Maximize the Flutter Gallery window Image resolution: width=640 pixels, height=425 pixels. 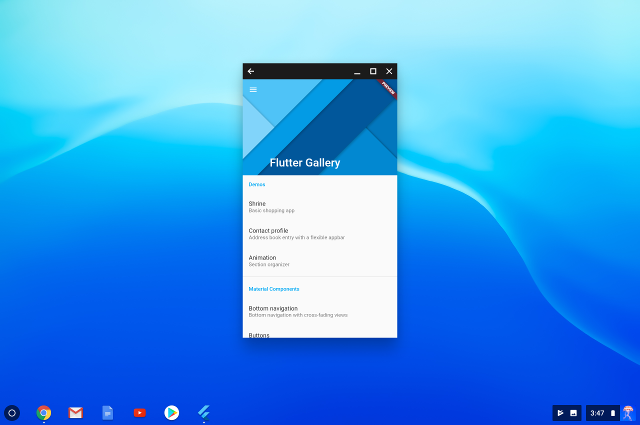pos(373,71)
